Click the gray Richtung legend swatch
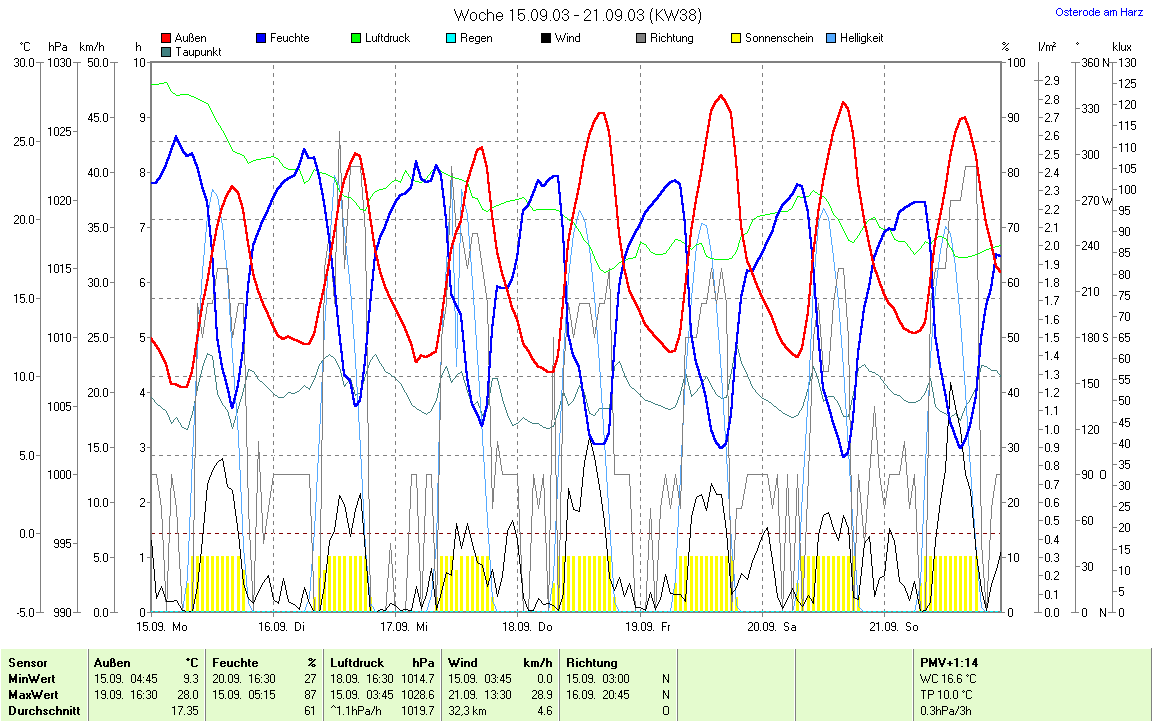Viewport: 1152px width, 721px height. click(640, 38)
